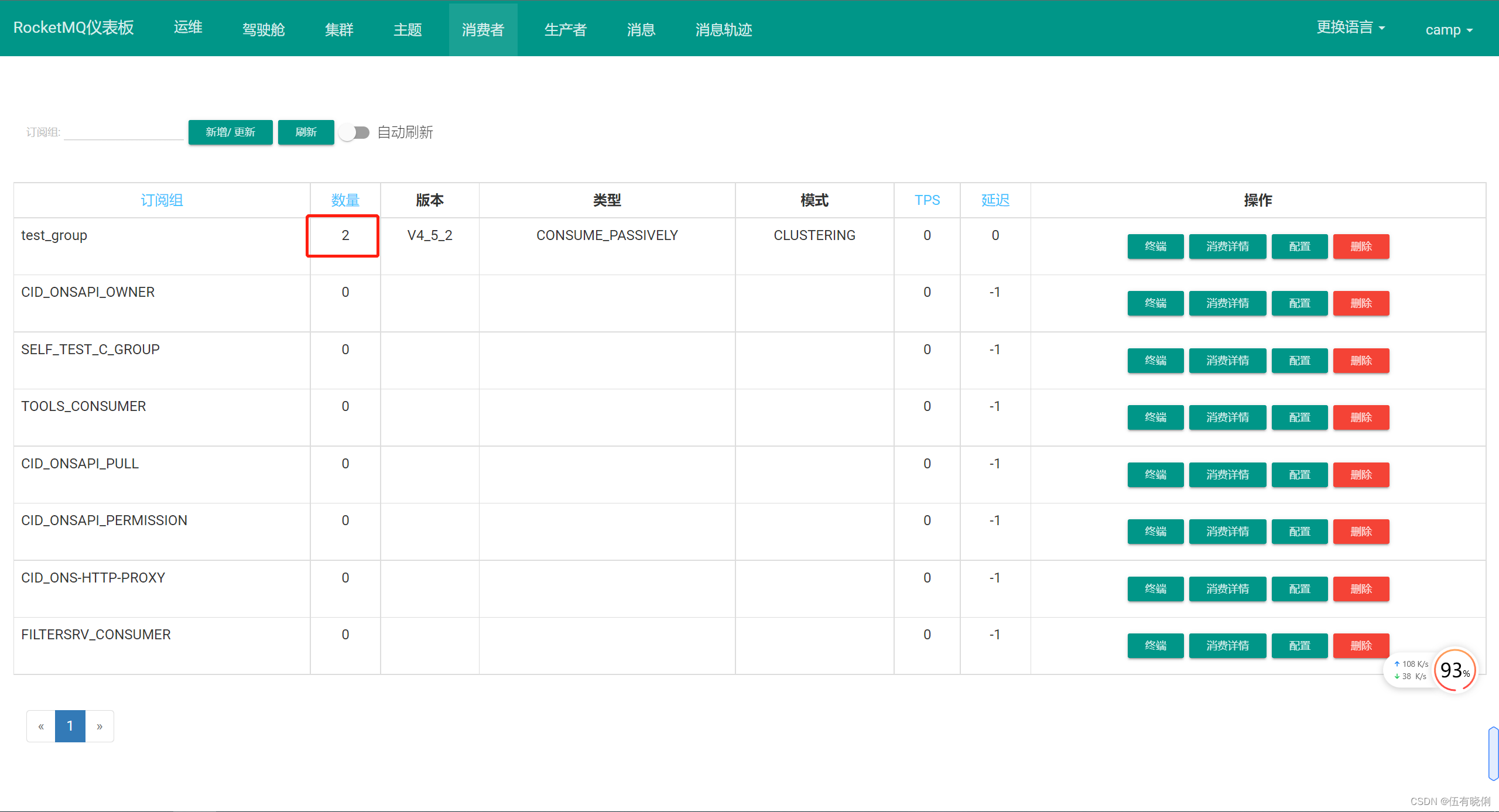Select the 消费者 tab
1499x812 pixels.
[x=483, y=29]
